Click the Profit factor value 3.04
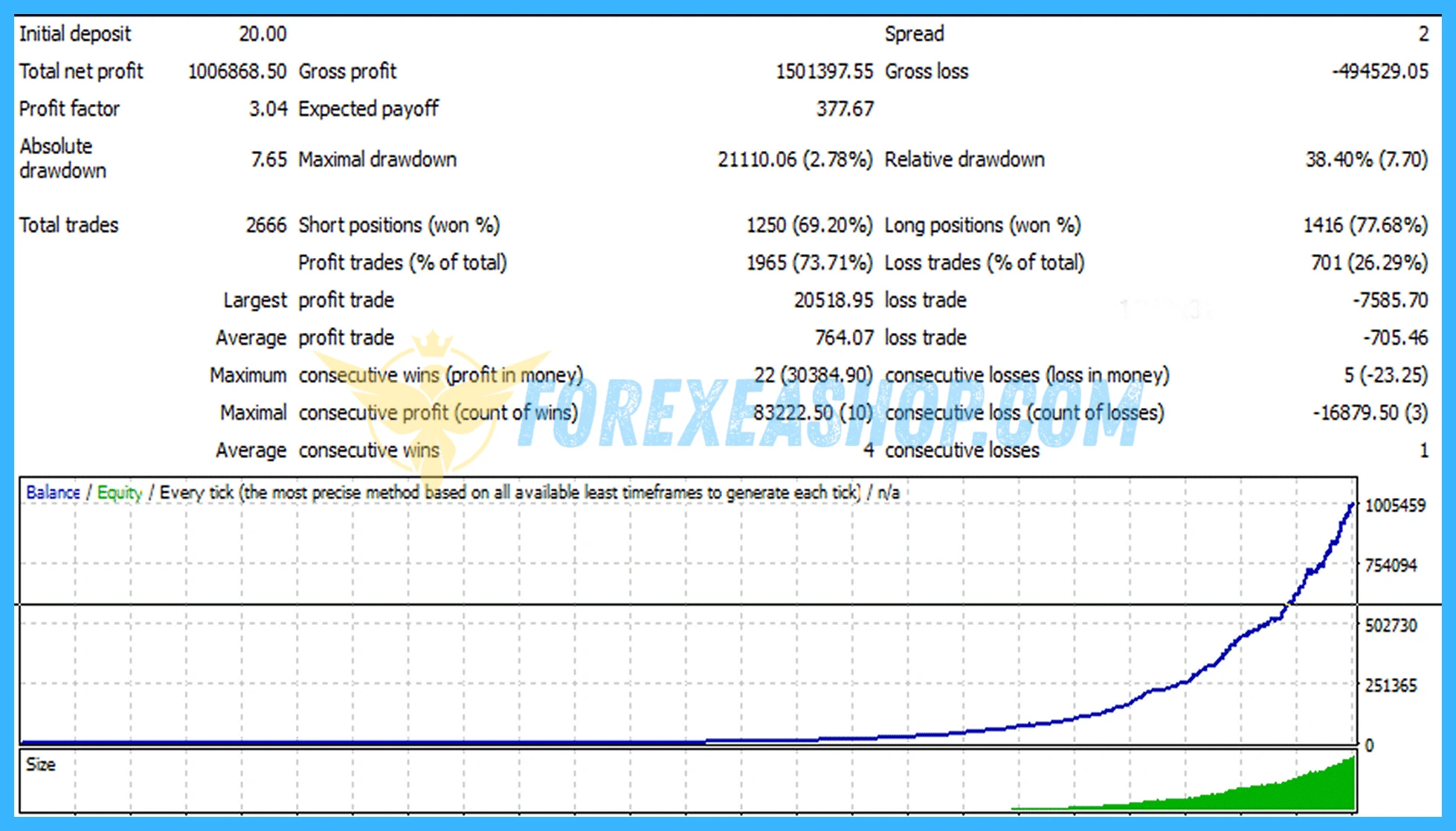 point(268,109)
